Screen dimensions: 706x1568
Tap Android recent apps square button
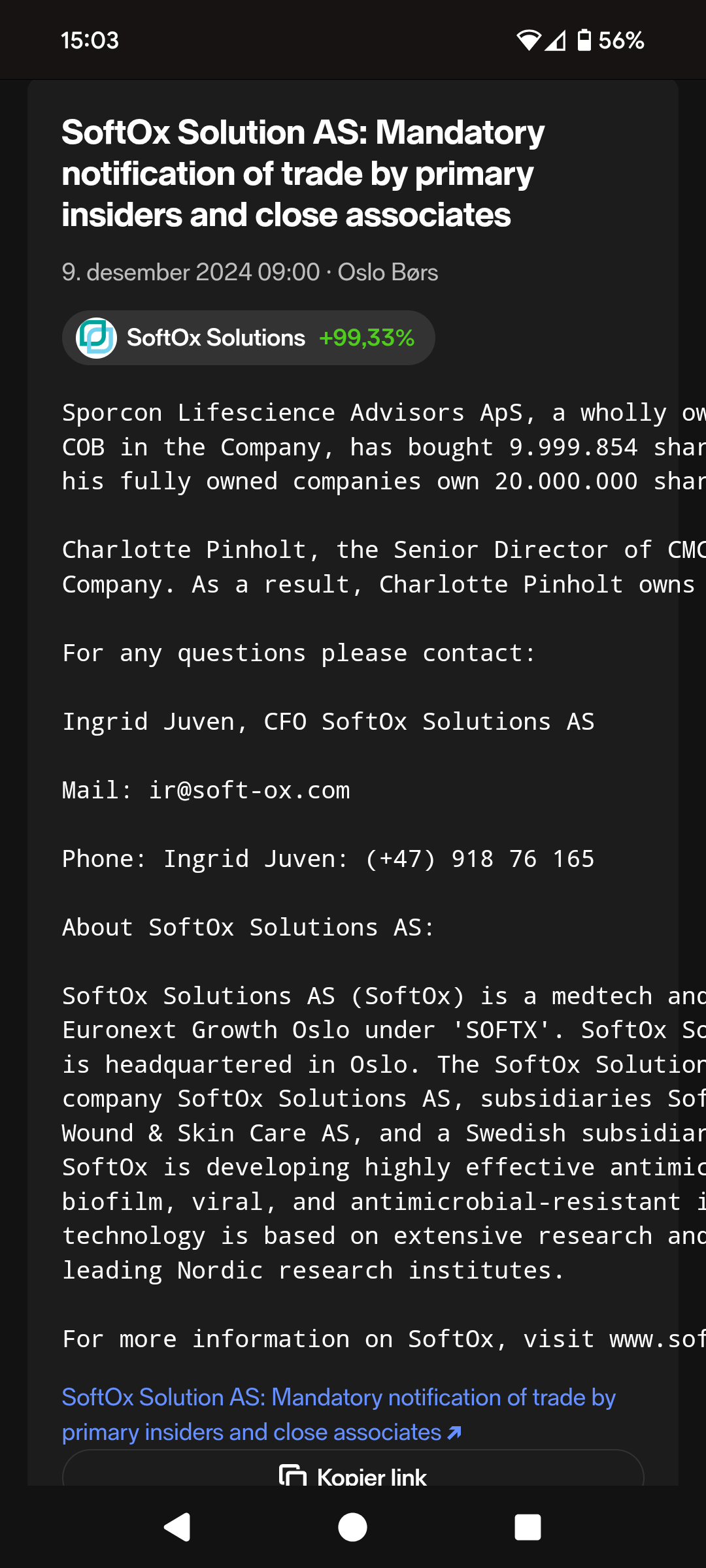click(528, 1527)
